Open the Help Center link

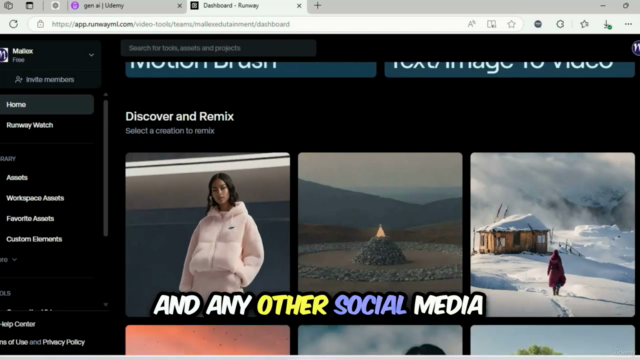[x=18, y=324]
